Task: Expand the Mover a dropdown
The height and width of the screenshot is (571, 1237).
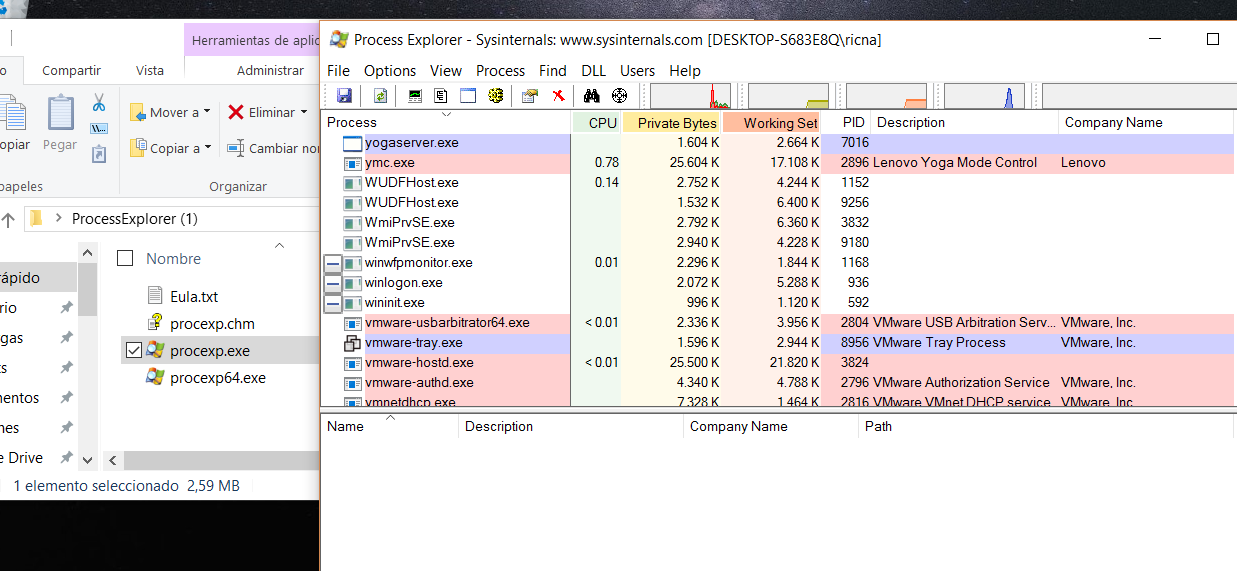Action: [207, 113]
